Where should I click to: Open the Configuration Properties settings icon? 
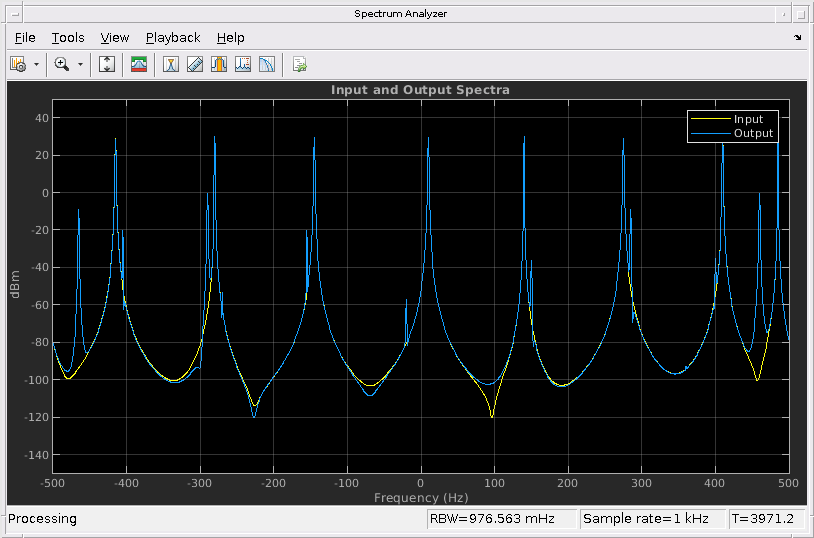[18, 64]
